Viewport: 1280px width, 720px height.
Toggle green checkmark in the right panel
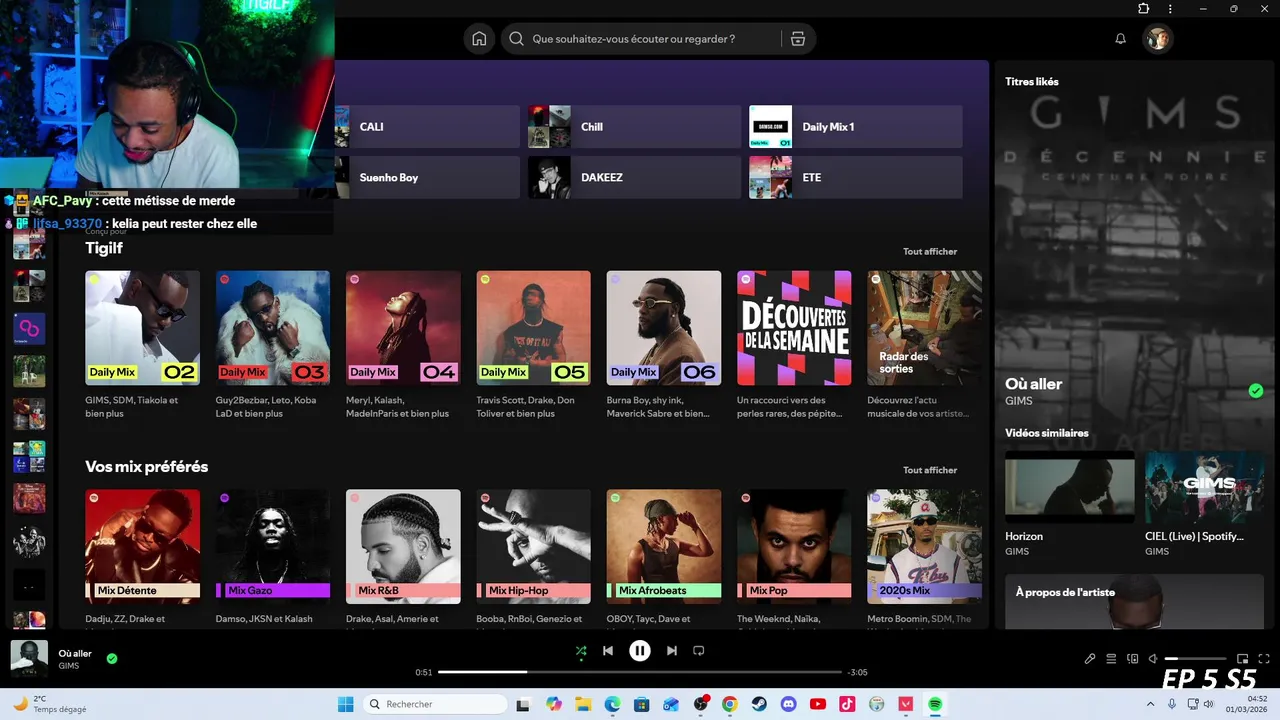click(x=1256, y=391)
